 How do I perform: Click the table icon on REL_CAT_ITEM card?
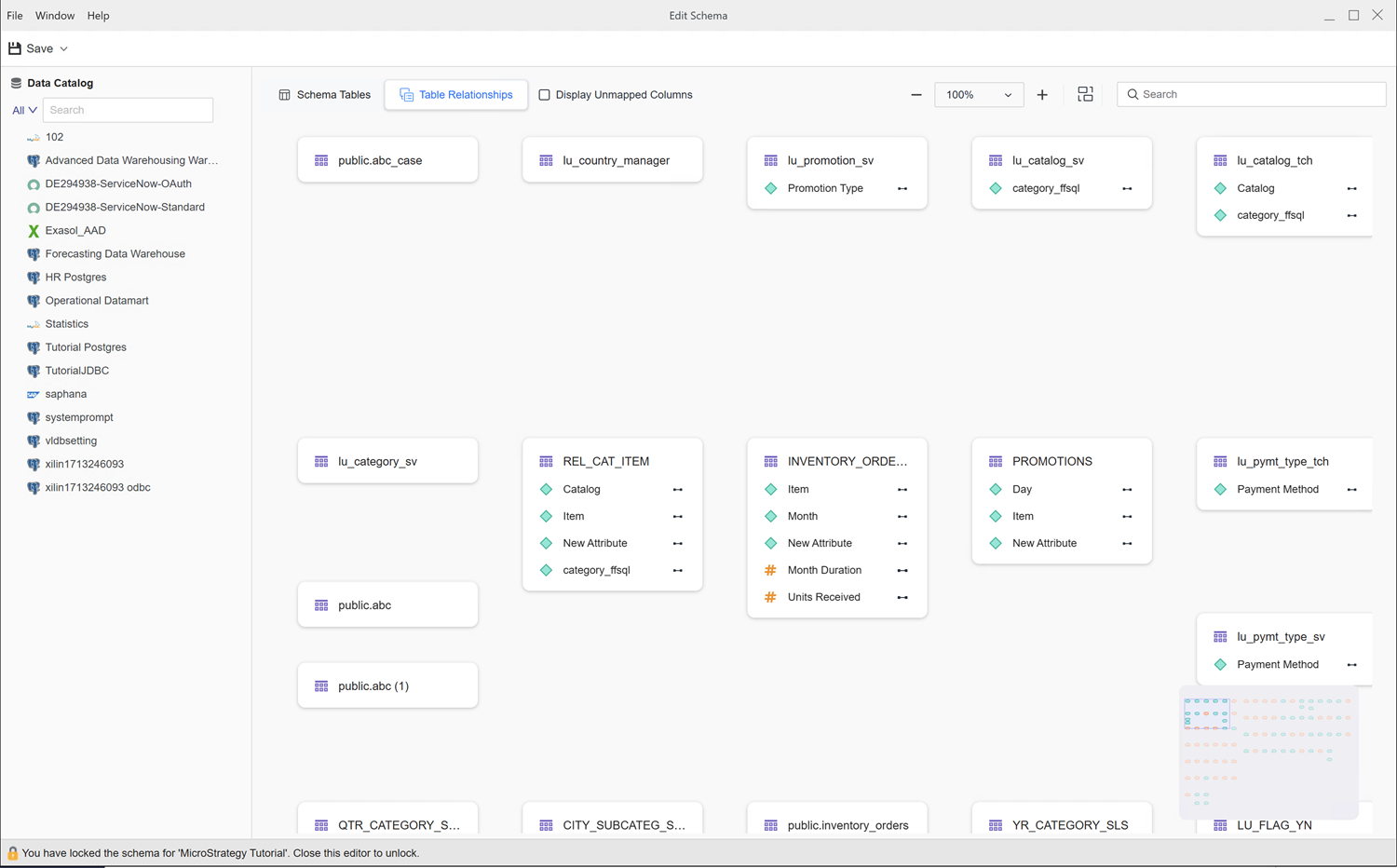pos(546,462)
